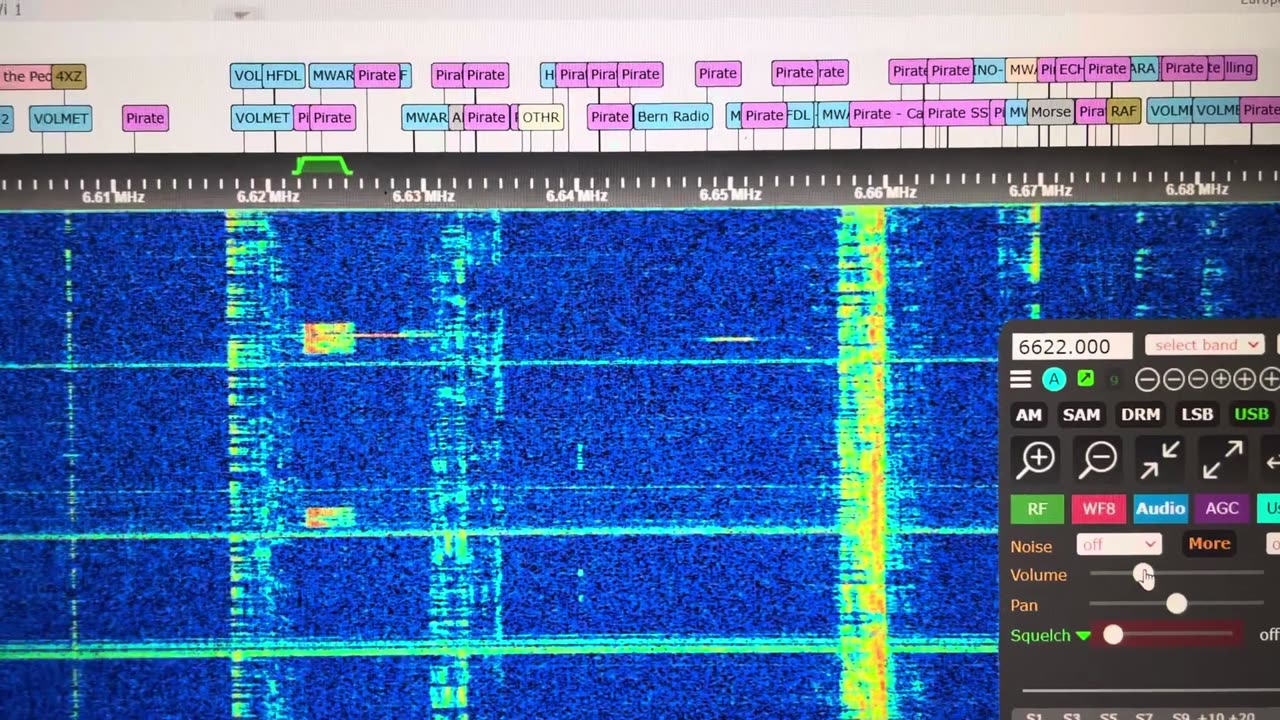Expand the Squelch green triangle
Viewport: 1280px width, 720px height.
click(1083, 636)
